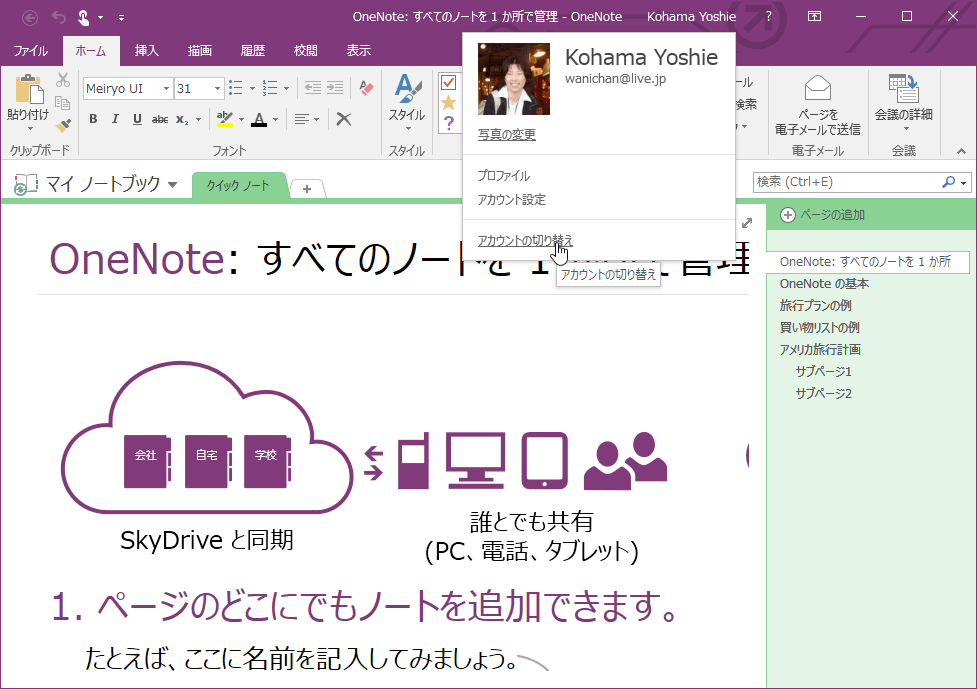The image size is (977, 689).
Task: Toggle Underline formatting
Action: [137, 119]
